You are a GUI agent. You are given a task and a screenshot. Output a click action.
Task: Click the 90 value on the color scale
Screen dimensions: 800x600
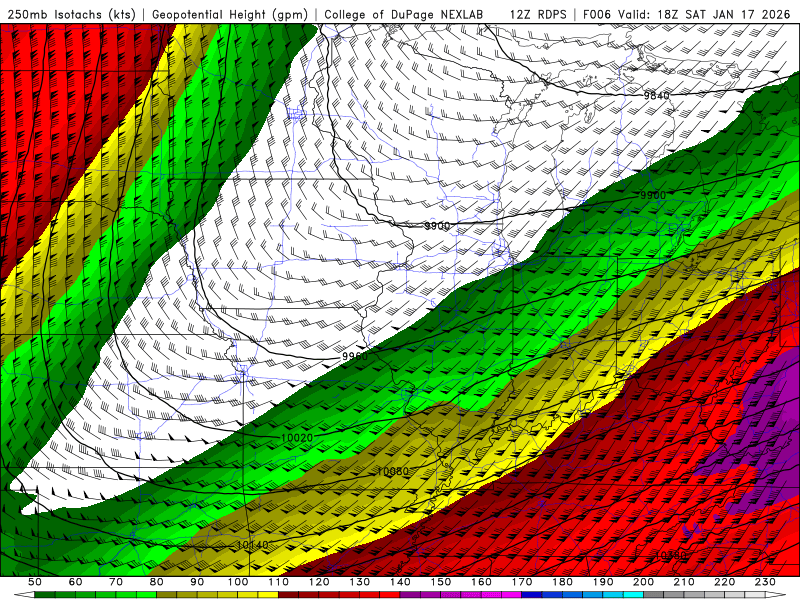point(197,582)
